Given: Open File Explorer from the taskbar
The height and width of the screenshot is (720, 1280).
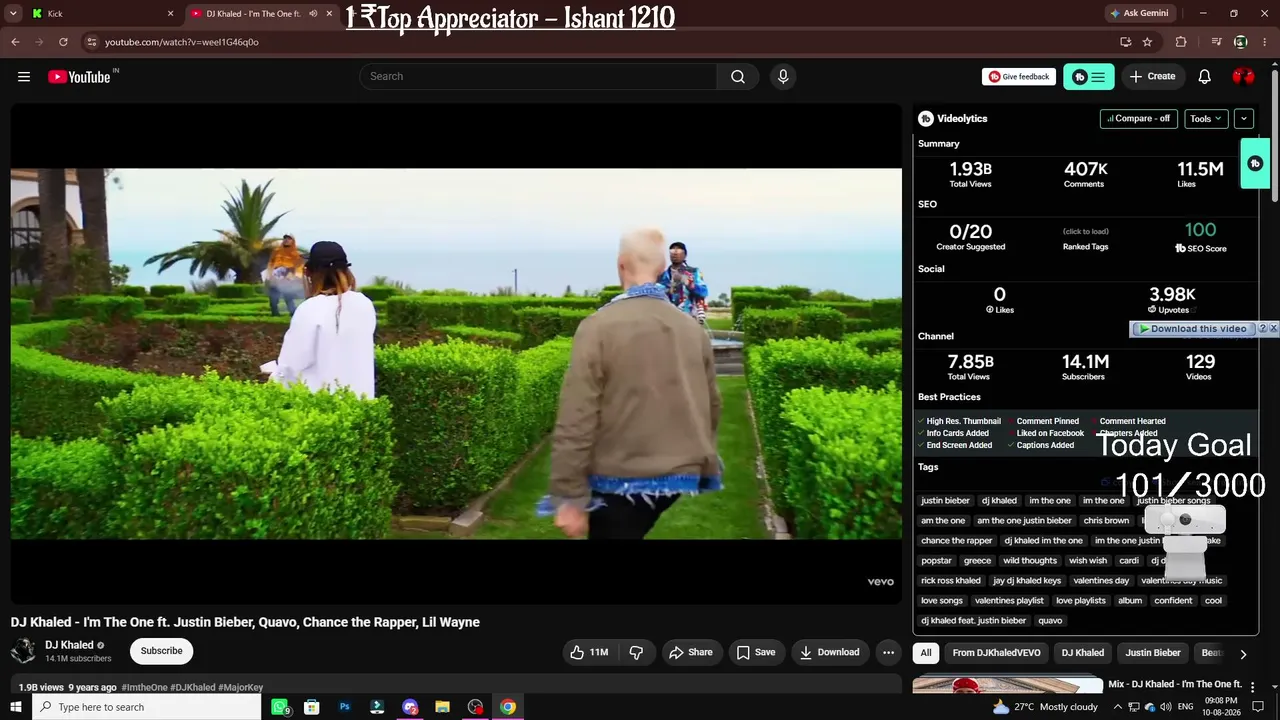Looking at the screenshot, I should click(x=442, y=707).
